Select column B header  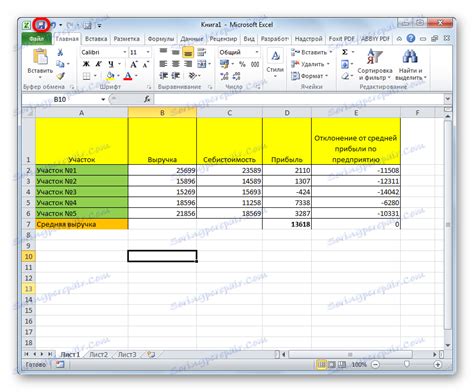pyautogui.click(x=162, y=113)
